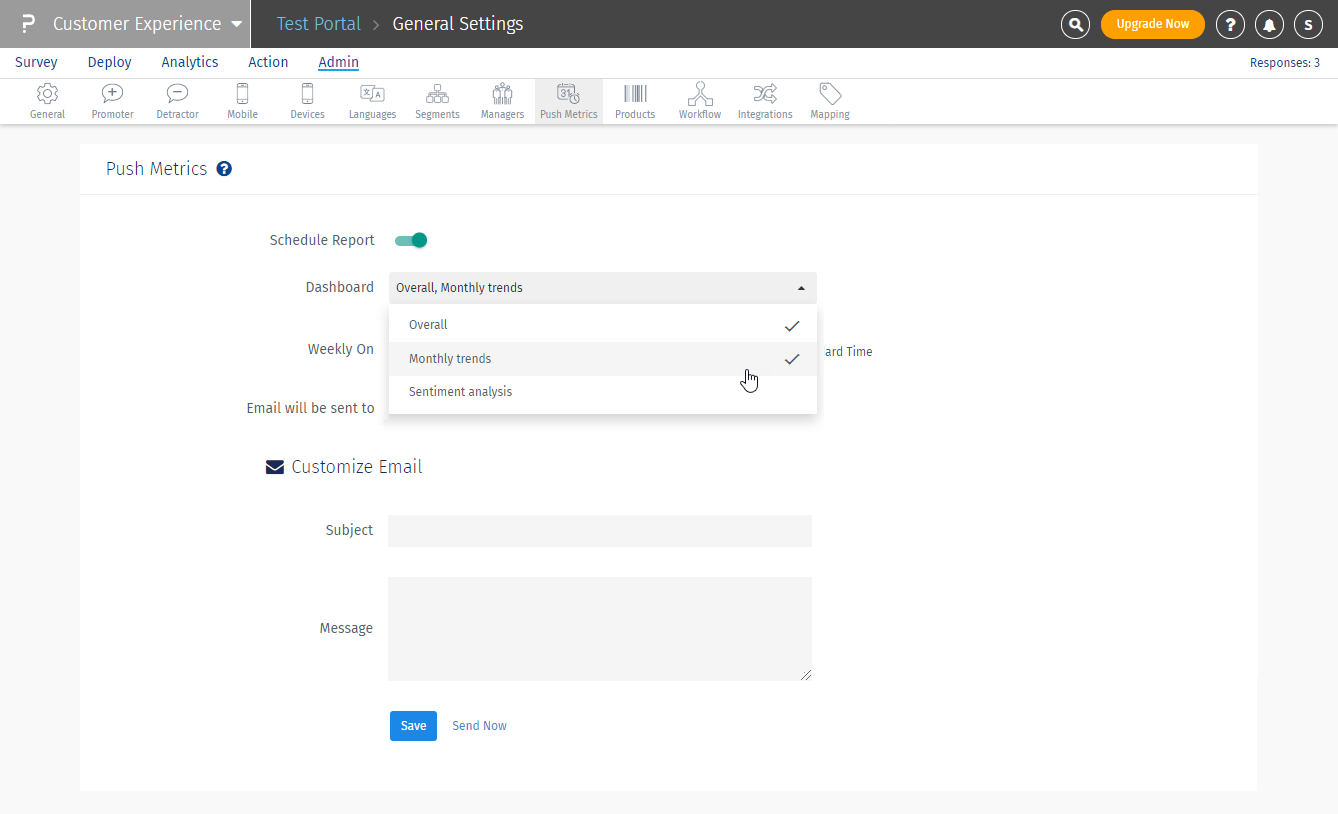Click the Save button
The width and height of the screenshot is (1338, 814).
[413, 726]
